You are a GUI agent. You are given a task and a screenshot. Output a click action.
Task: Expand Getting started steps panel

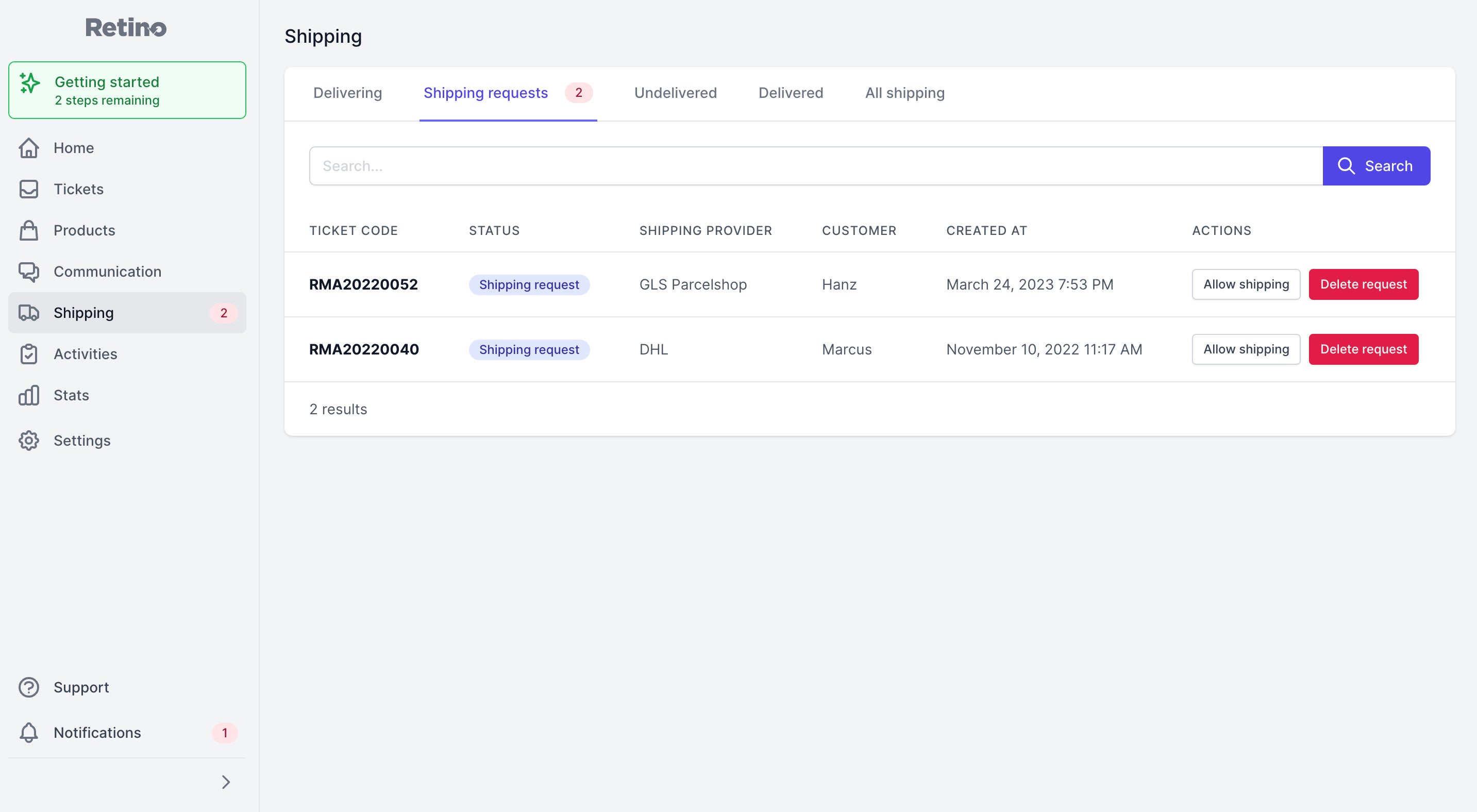pos(127,90)
